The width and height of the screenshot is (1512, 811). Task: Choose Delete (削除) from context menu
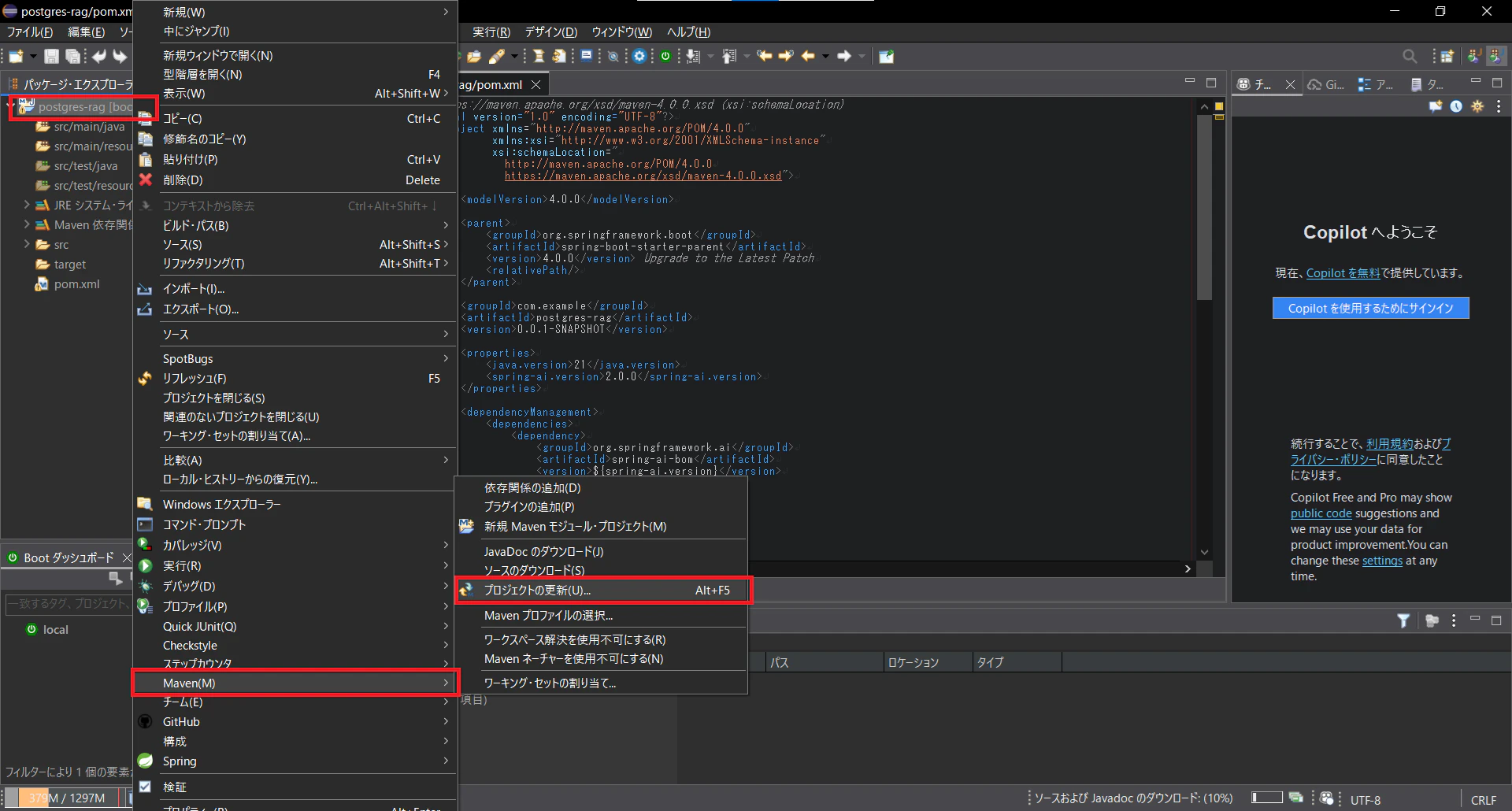[x=295, y=180]
